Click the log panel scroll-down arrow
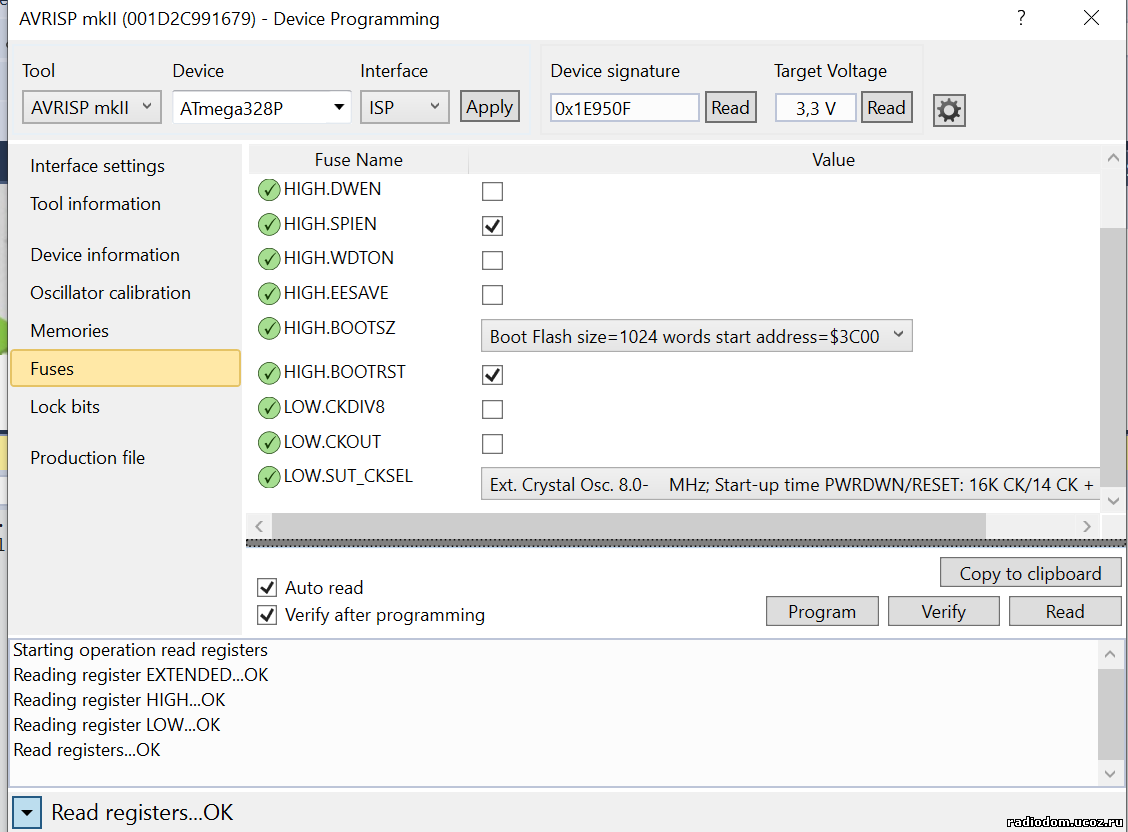 click(1110, 774)
